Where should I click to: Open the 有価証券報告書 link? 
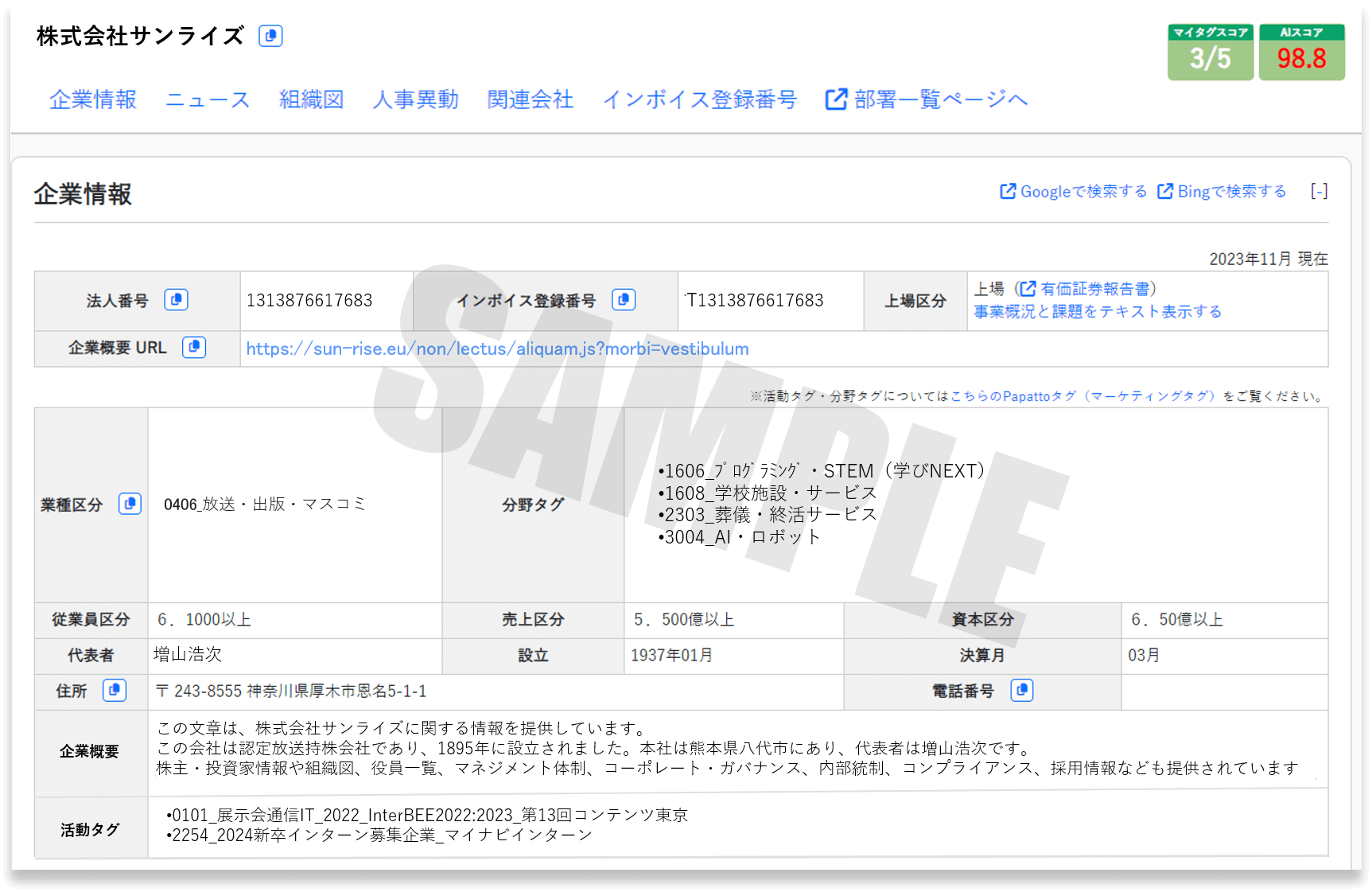(x=1094, y=288)
